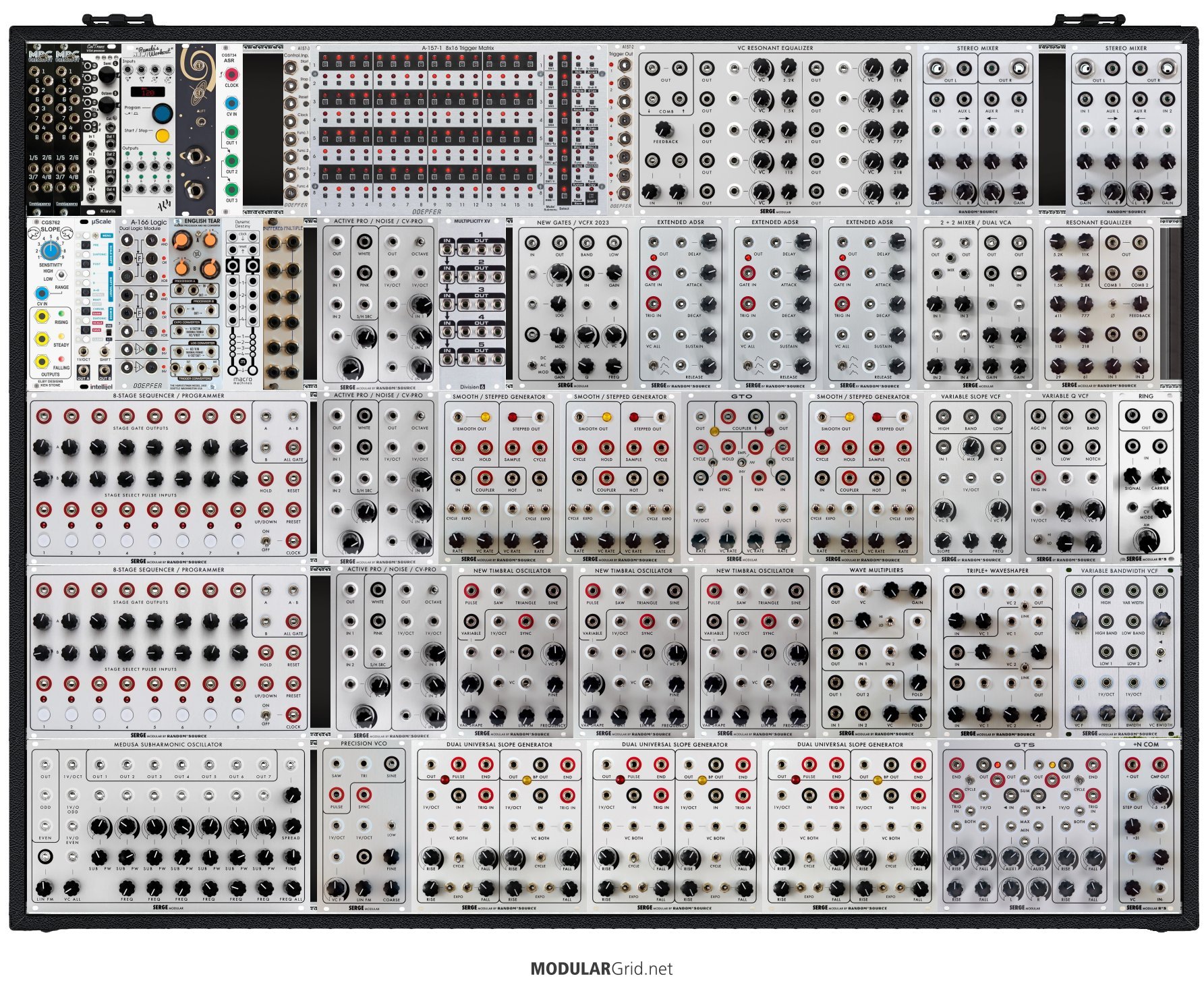Click the HIGH output jack on Variable Slope VCF

click(944, 416)
